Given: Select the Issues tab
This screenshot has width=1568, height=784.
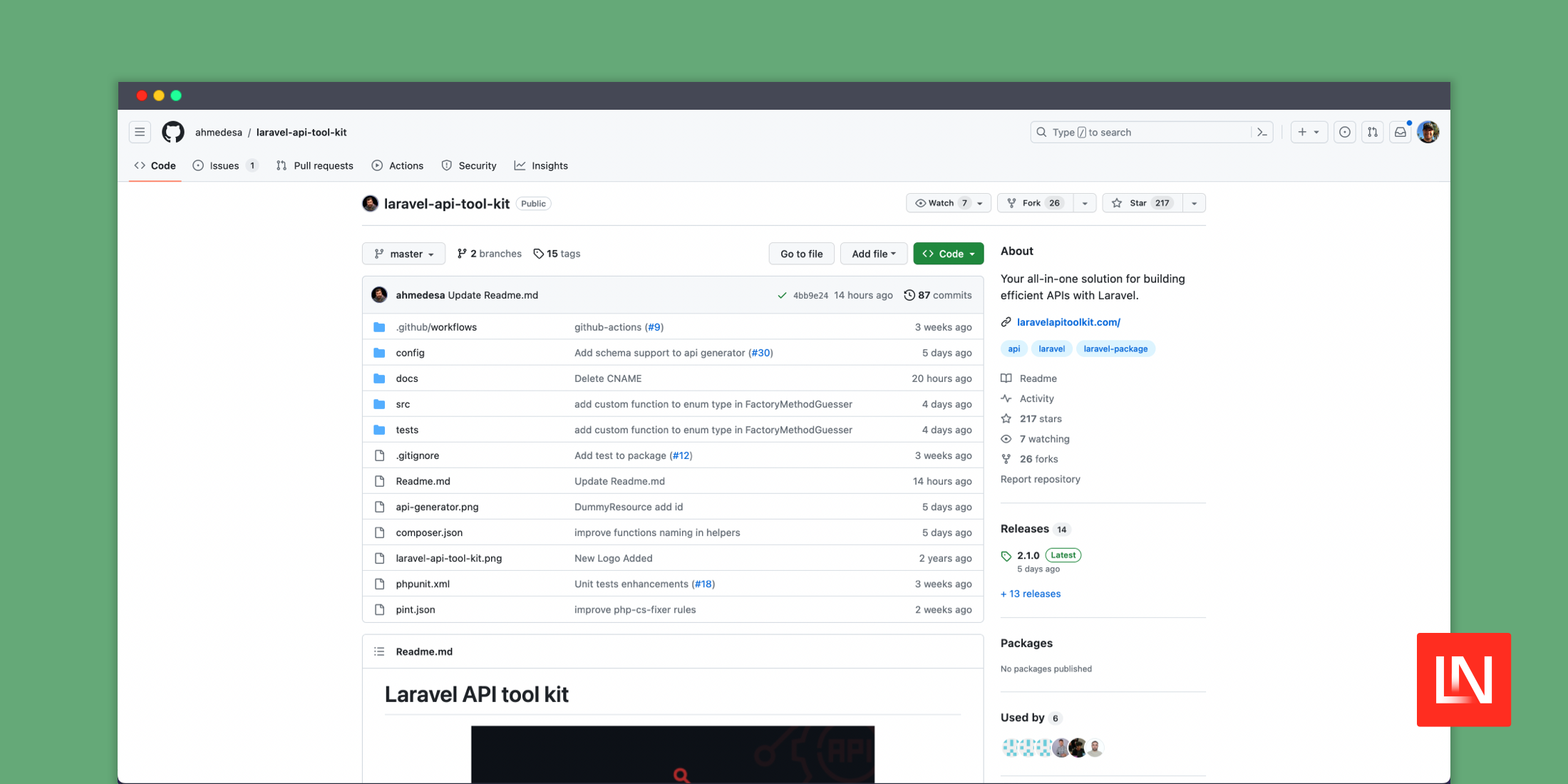Looking at the screenshot, I should (223, 165).
